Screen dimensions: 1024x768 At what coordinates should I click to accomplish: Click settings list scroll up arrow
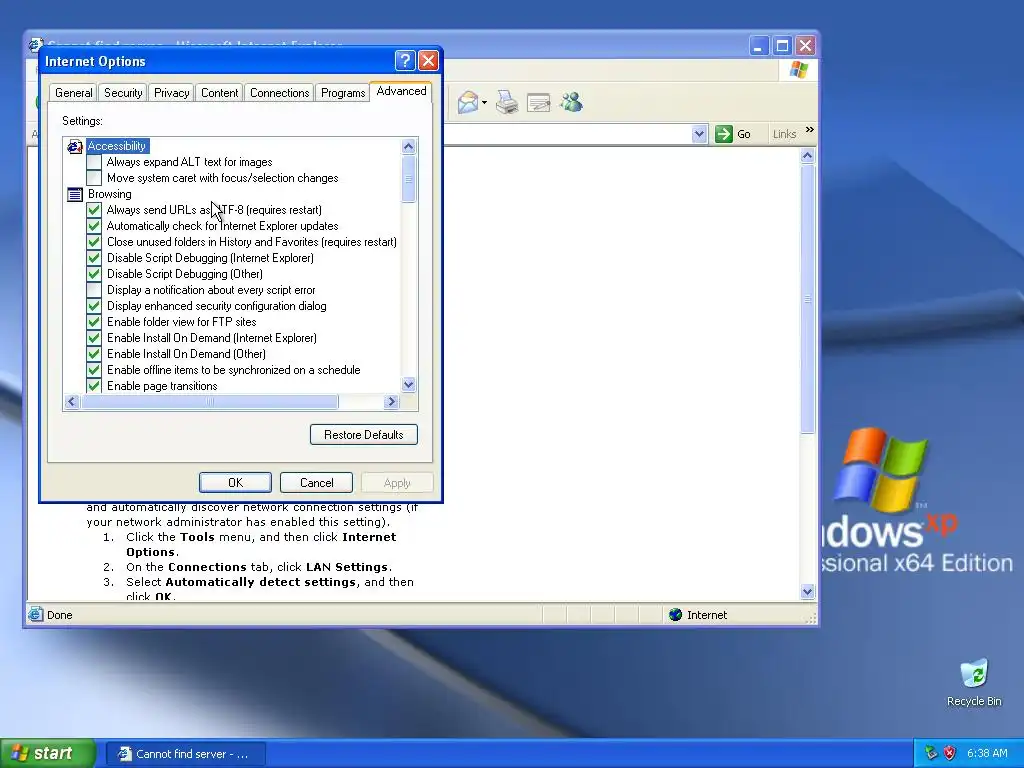click(x=409, y=146)
